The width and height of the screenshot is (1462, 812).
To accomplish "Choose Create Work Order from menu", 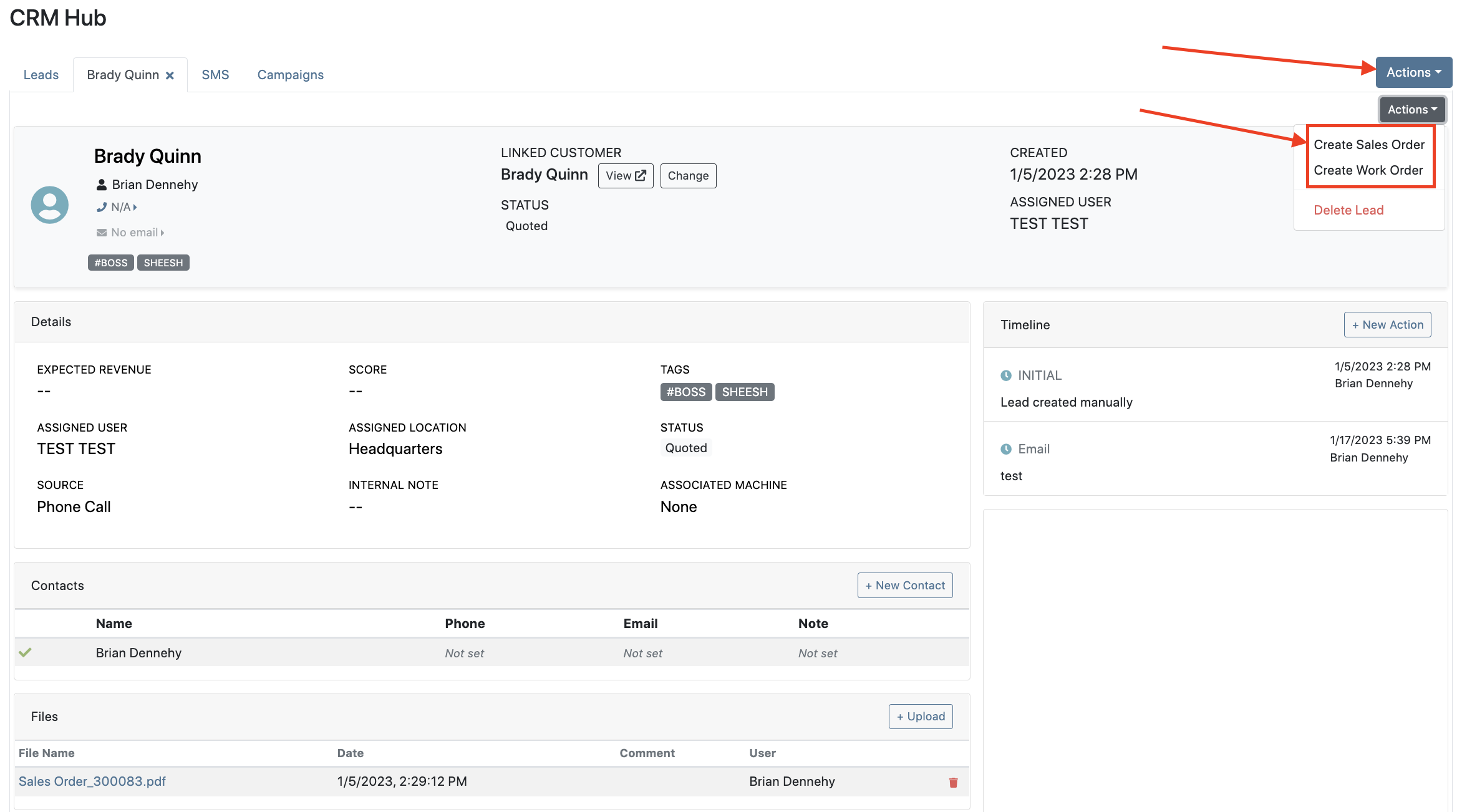I will (1368, 170).
